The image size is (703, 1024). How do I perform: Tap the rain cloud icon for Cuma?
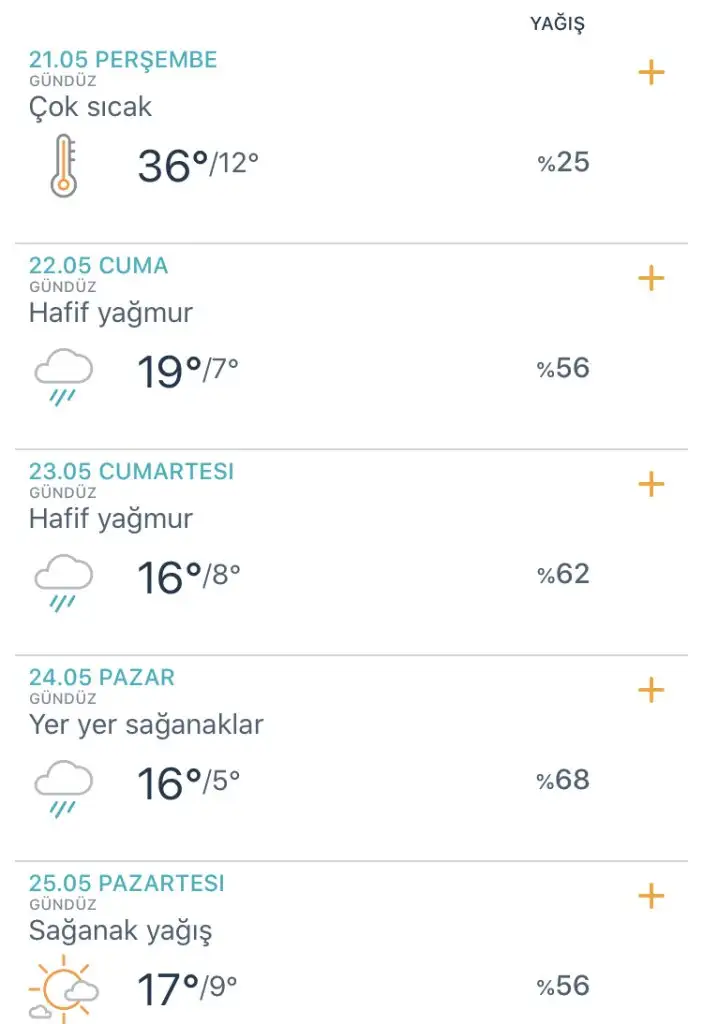pos(63,377)
